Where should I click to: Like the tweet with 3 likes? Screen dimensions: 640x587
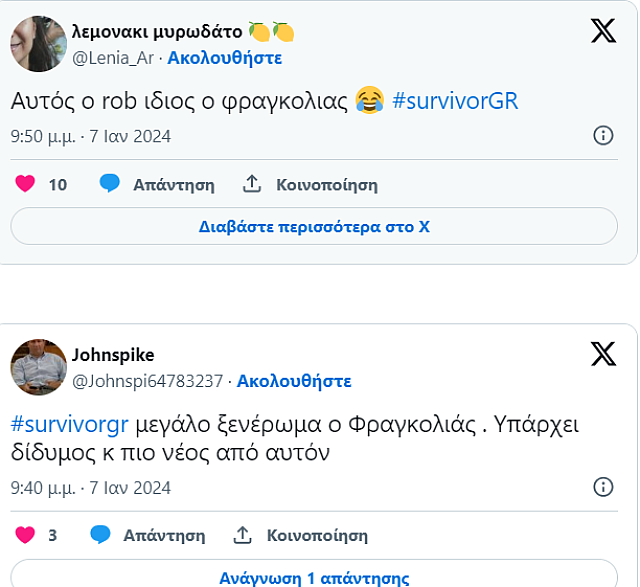(x=26, y=535)
